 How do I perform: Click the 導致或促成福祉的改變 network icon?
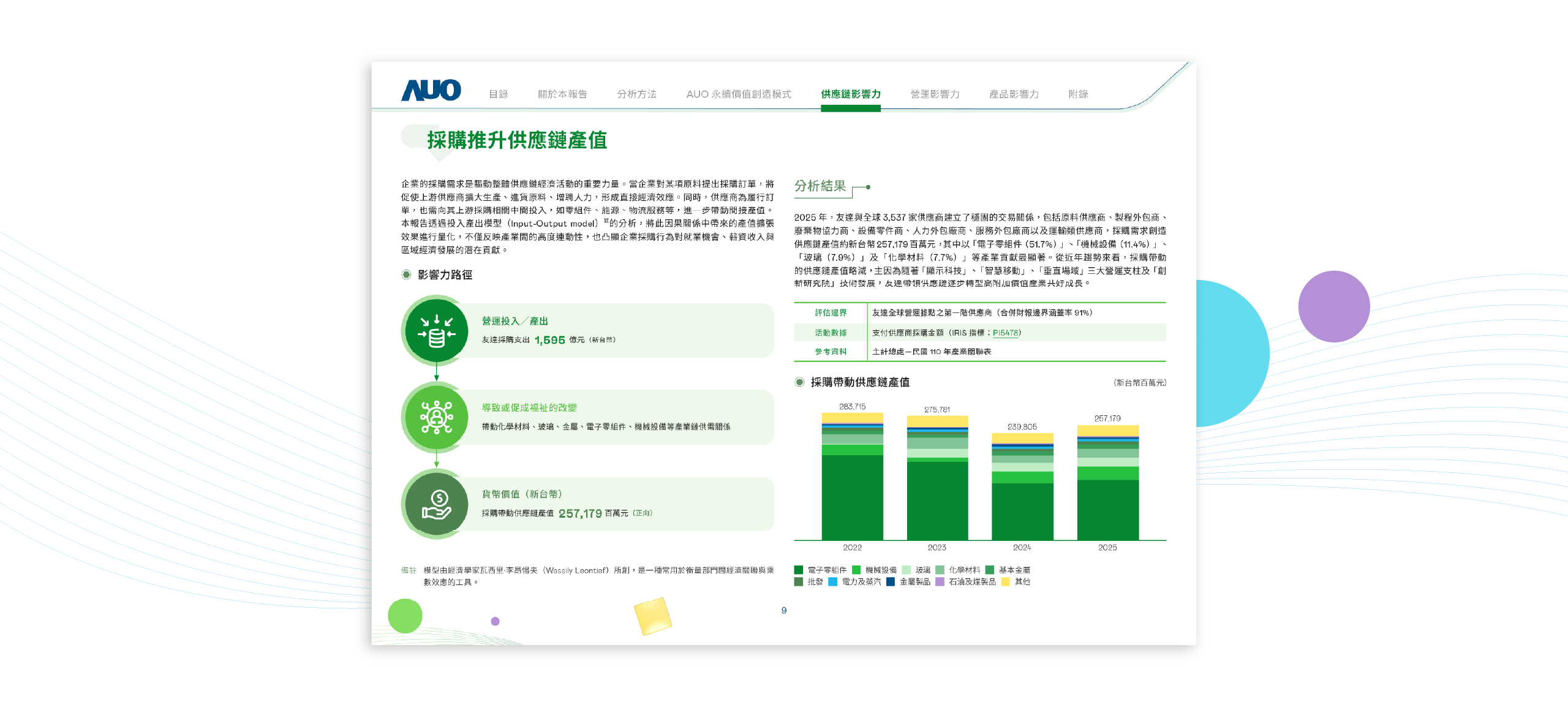coord(436,418)
